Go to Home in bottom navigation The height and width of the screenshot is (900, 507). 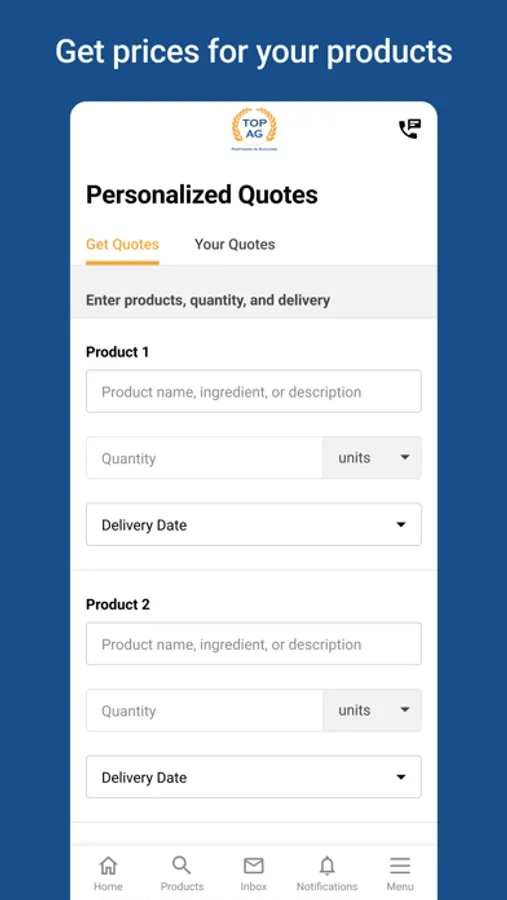point(108,873)
